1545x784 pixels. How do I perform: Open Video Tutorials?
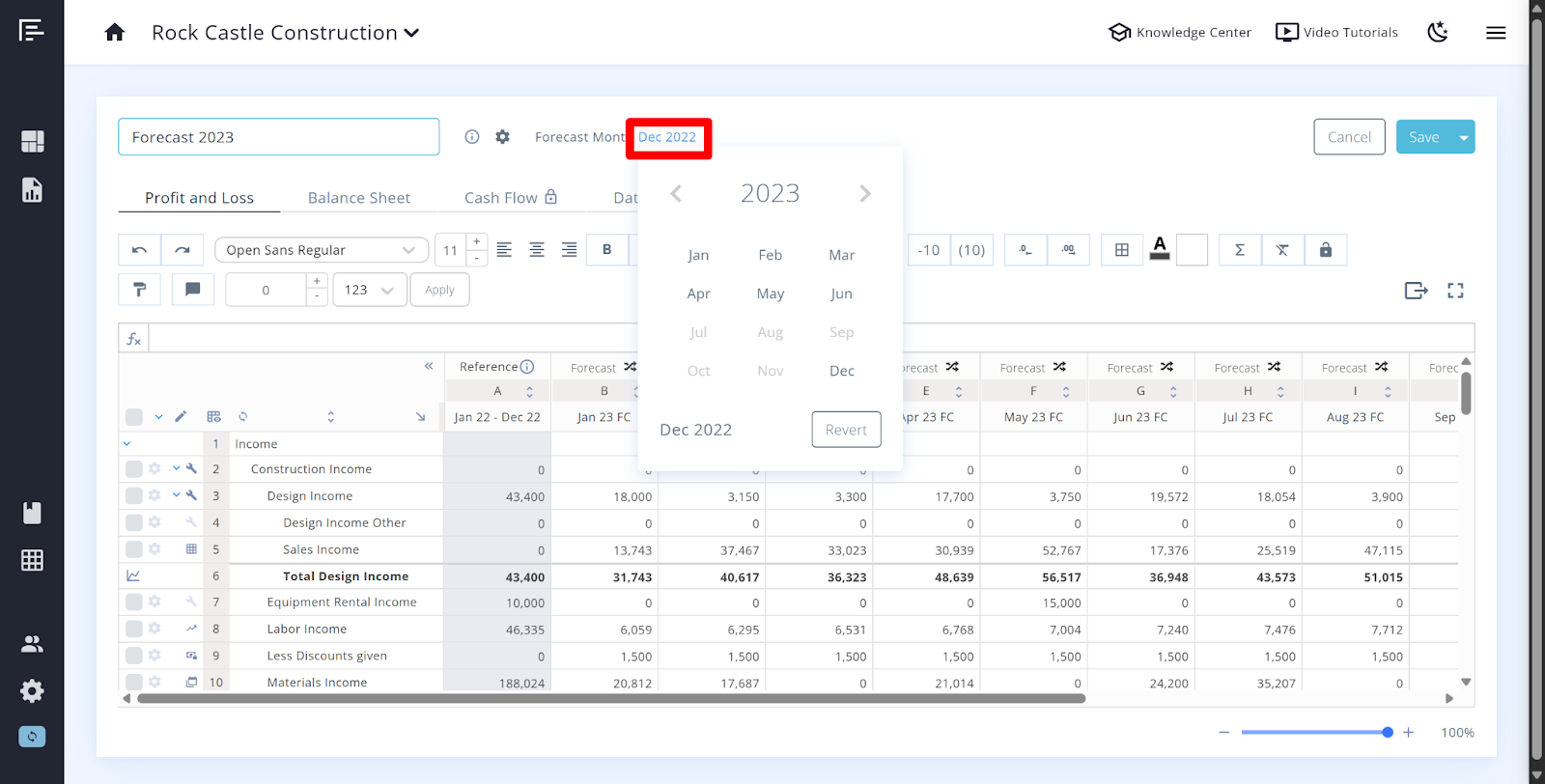pos(1336,33)
